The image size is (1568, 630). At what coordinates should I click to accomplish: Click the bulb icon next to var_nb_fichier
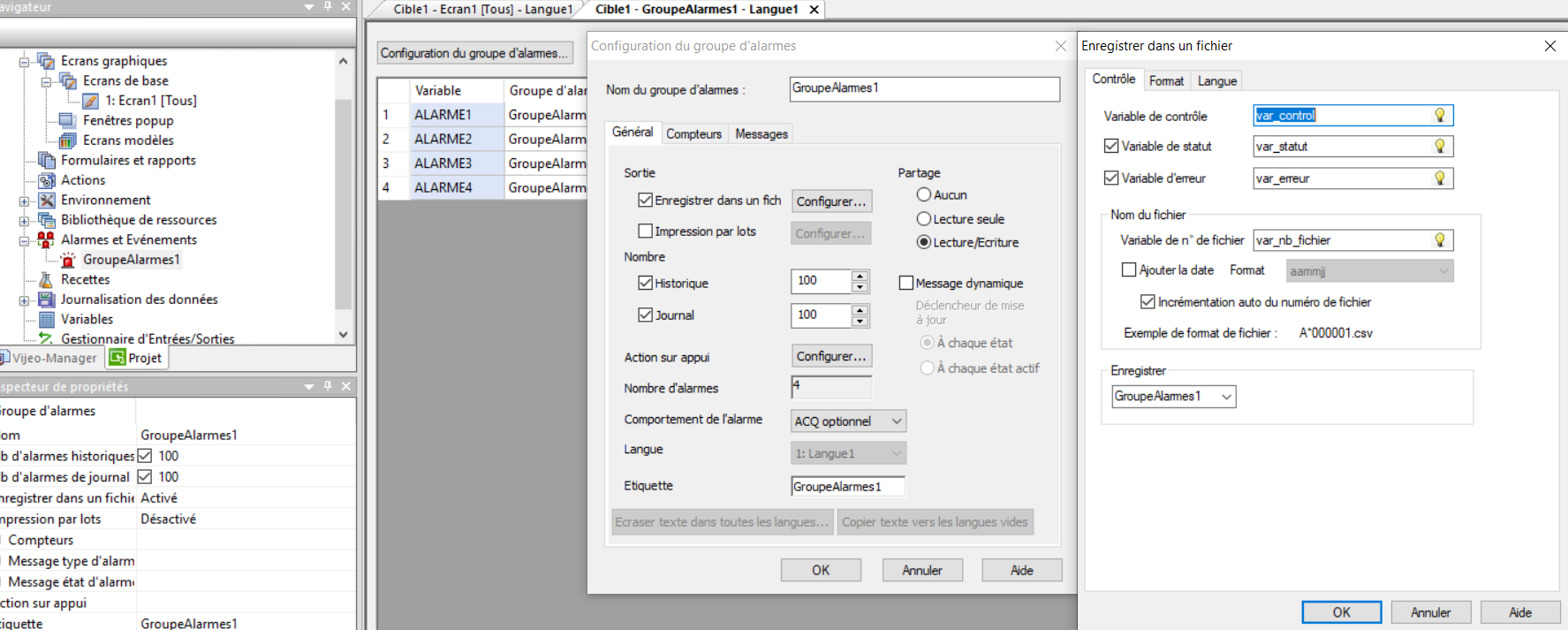coord(1439,240)
